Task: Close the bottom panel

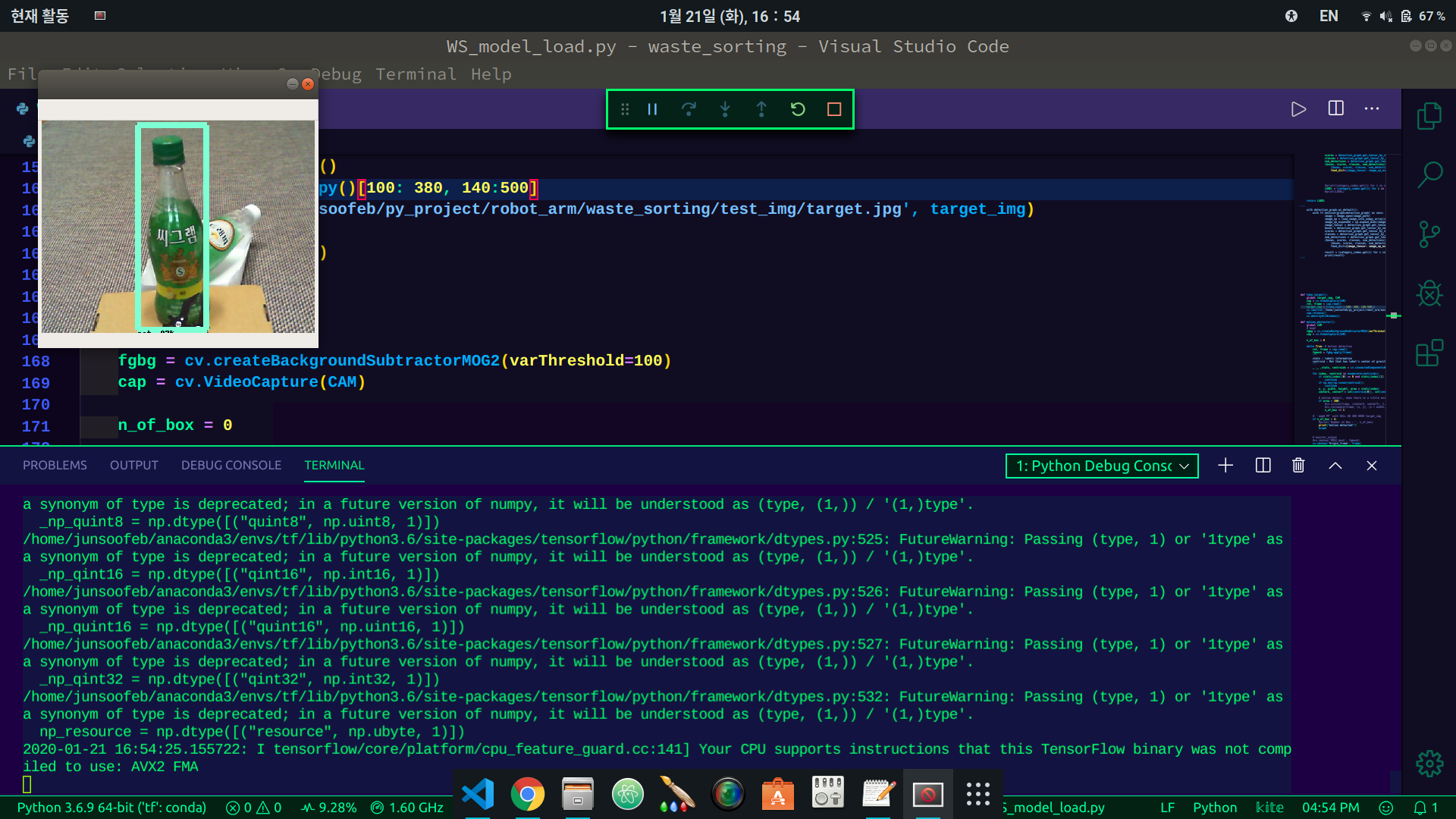Action: click(1372, 466)
